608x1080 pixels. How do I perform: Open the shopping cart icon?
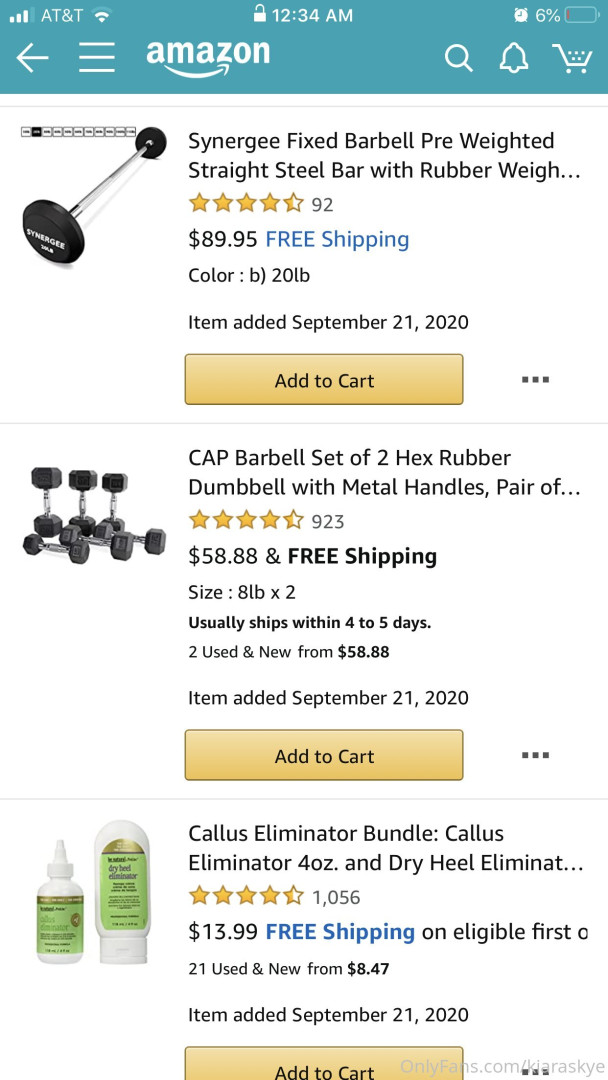coord(572,58)
